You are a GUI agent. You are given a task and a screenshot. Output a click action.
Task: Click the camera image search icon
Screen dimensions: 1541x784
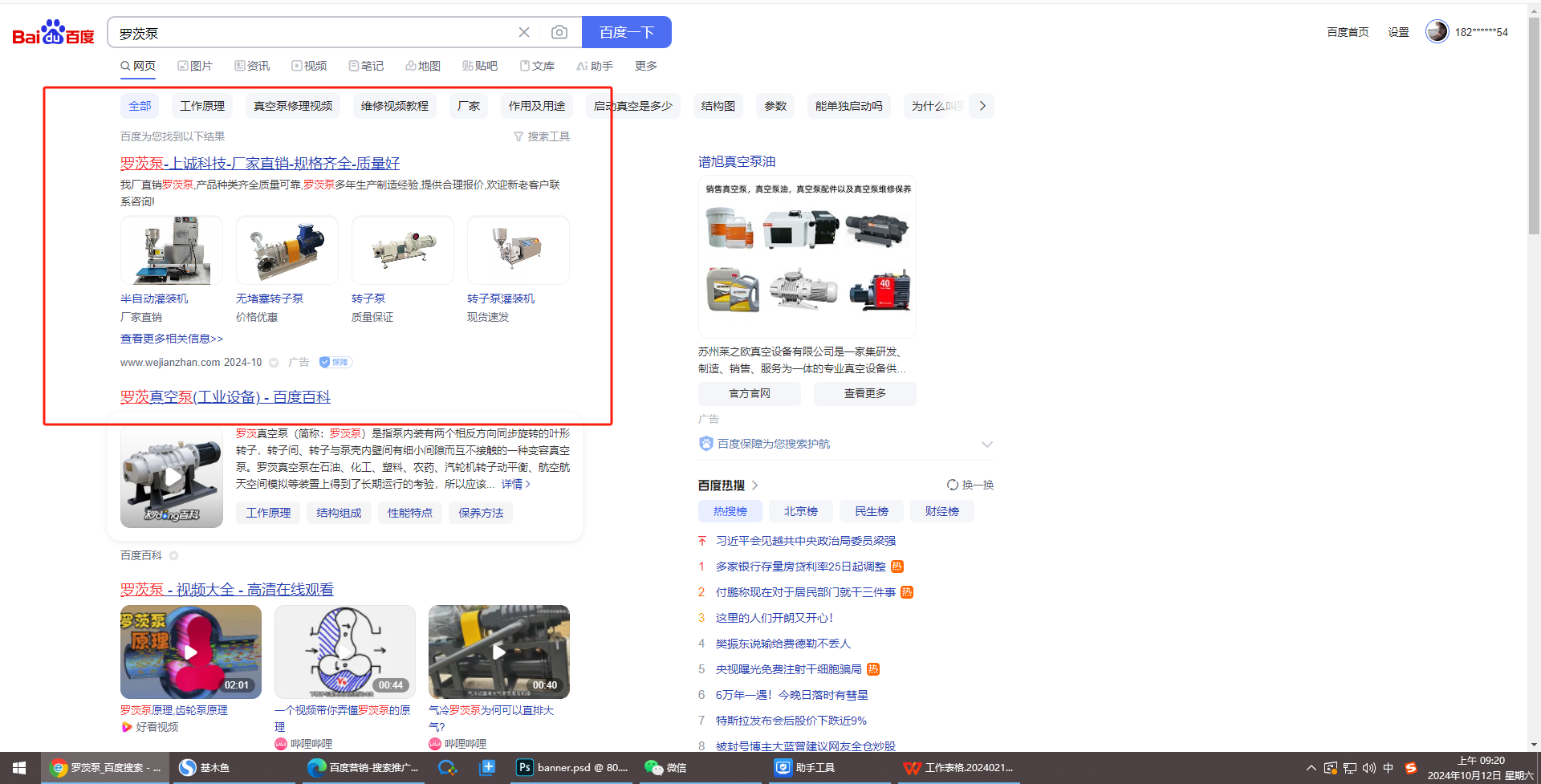coord(559,32)
